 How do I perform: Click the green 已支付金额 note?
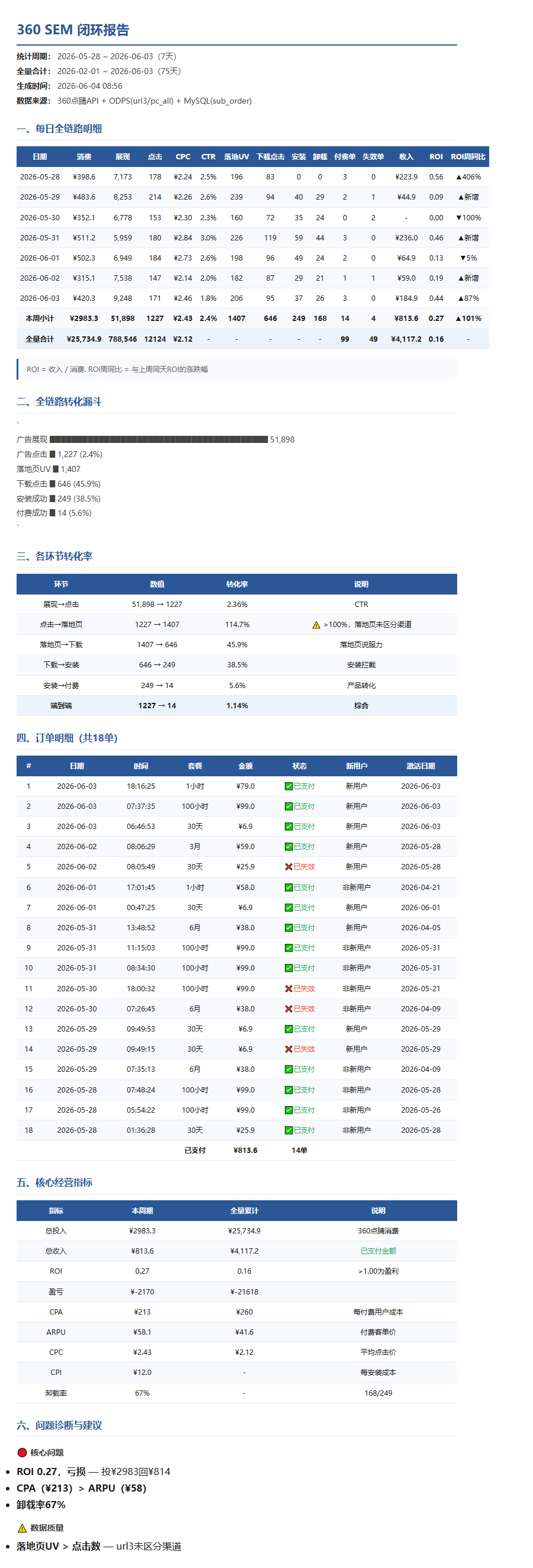click(378, 1251)
